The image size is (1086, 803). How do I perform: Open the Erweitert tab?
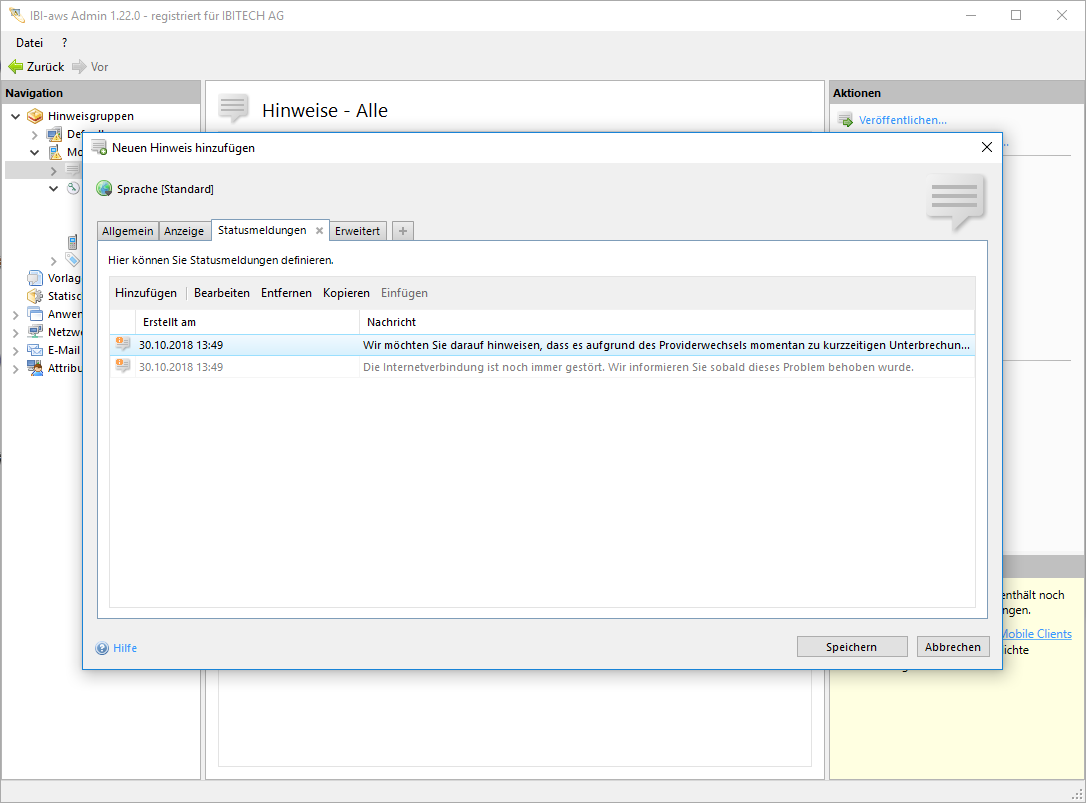pos(357,231)
